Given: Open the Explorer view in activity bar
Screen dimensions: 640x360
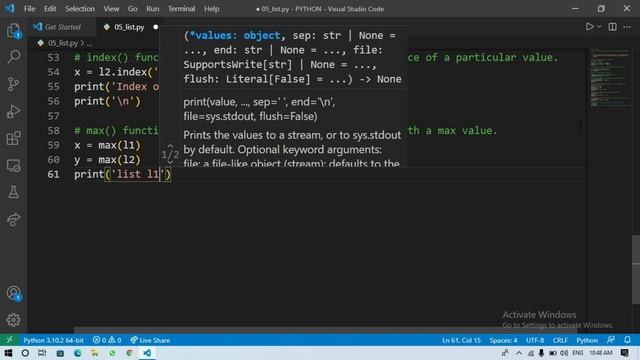Looking at the screenshot, I should [13, 31].
